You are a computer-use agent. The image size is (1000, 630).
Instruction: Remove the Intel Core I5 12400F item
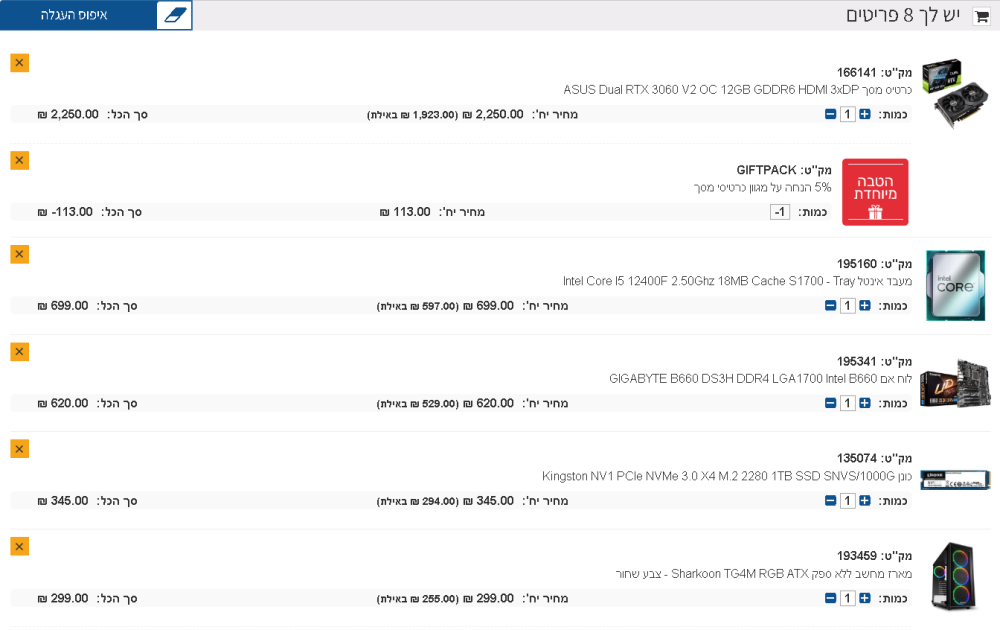tap(20, 254)
